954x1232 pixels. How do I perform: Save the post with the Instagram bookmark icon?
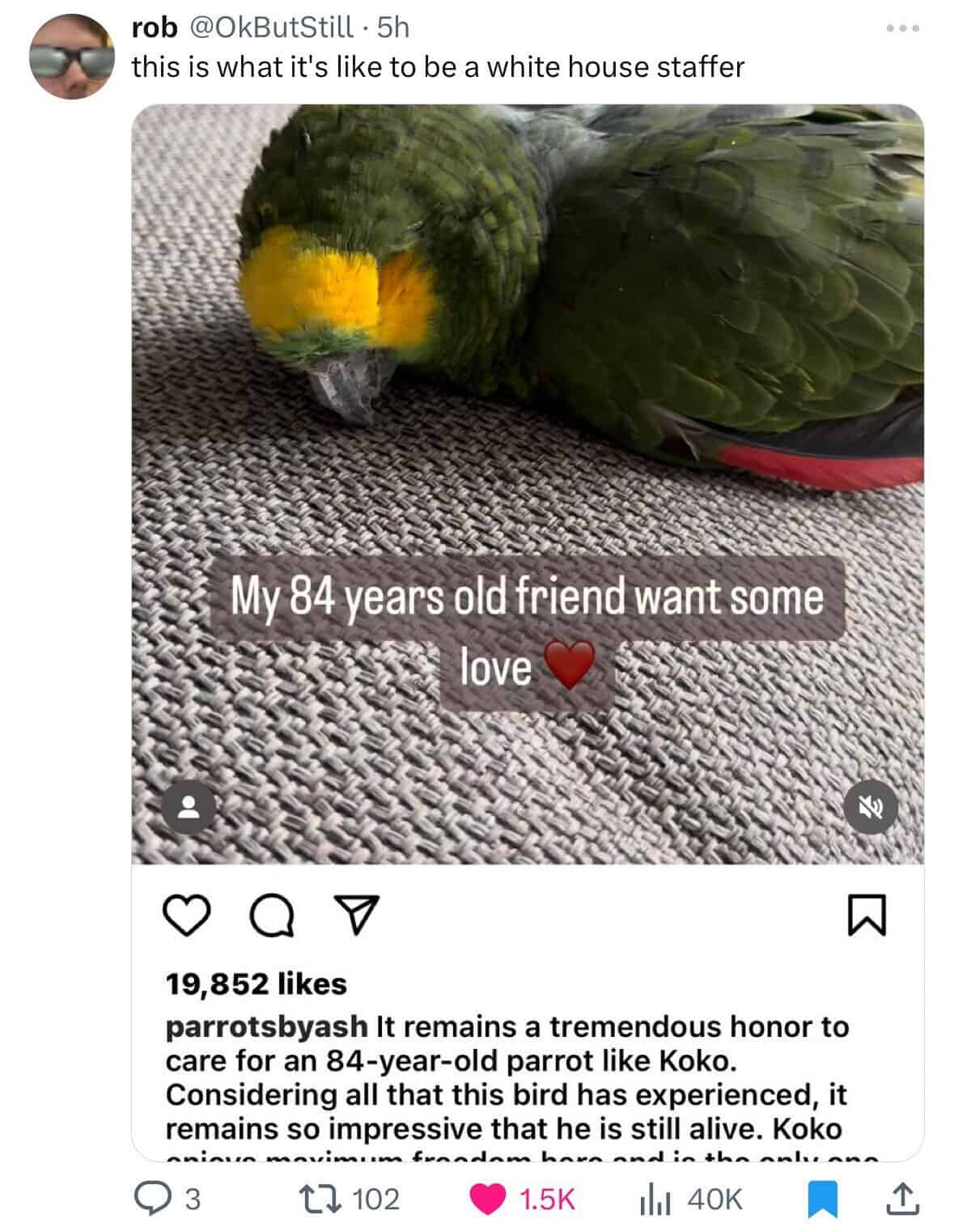867,916
